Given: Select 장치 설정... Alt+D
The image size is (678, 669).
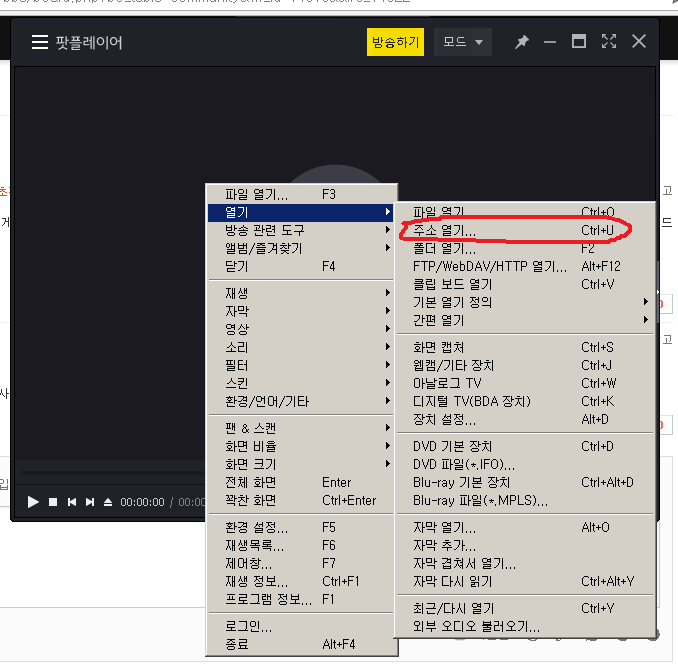Looking at the screenshot, I should (x=524, y=419).
